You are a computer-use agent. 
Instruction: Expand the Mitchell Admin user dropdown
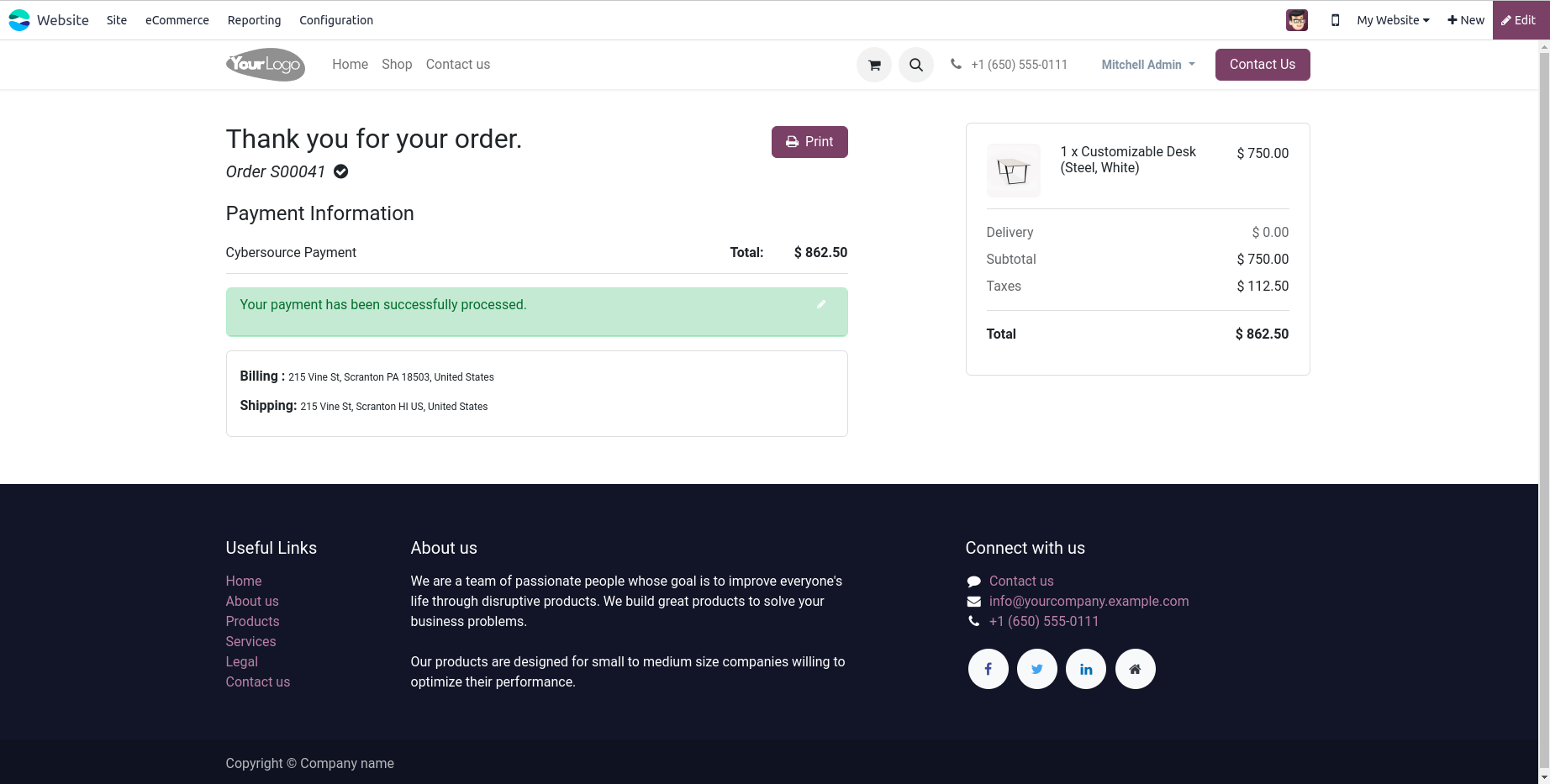coord(1148,65)
